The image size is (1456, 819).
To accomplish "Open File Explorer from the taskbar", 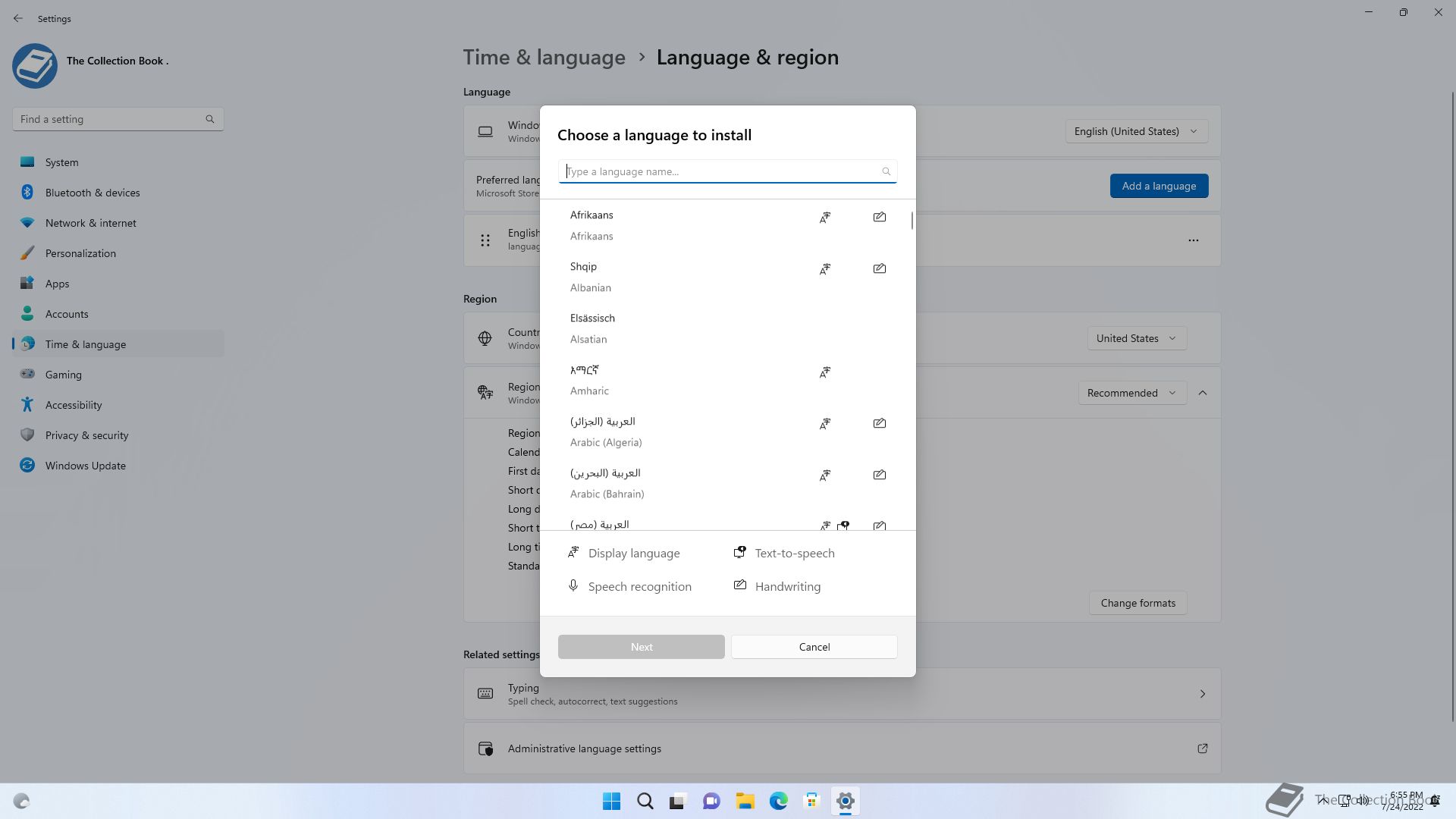I will (x=745, y=801).
